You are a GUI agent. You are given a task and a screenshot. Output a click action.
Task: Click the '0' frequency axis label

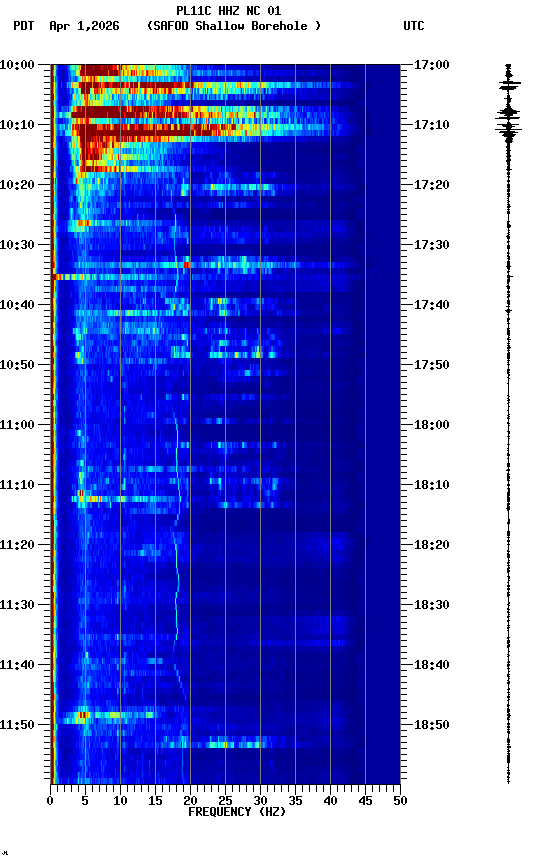pos(50,801)
